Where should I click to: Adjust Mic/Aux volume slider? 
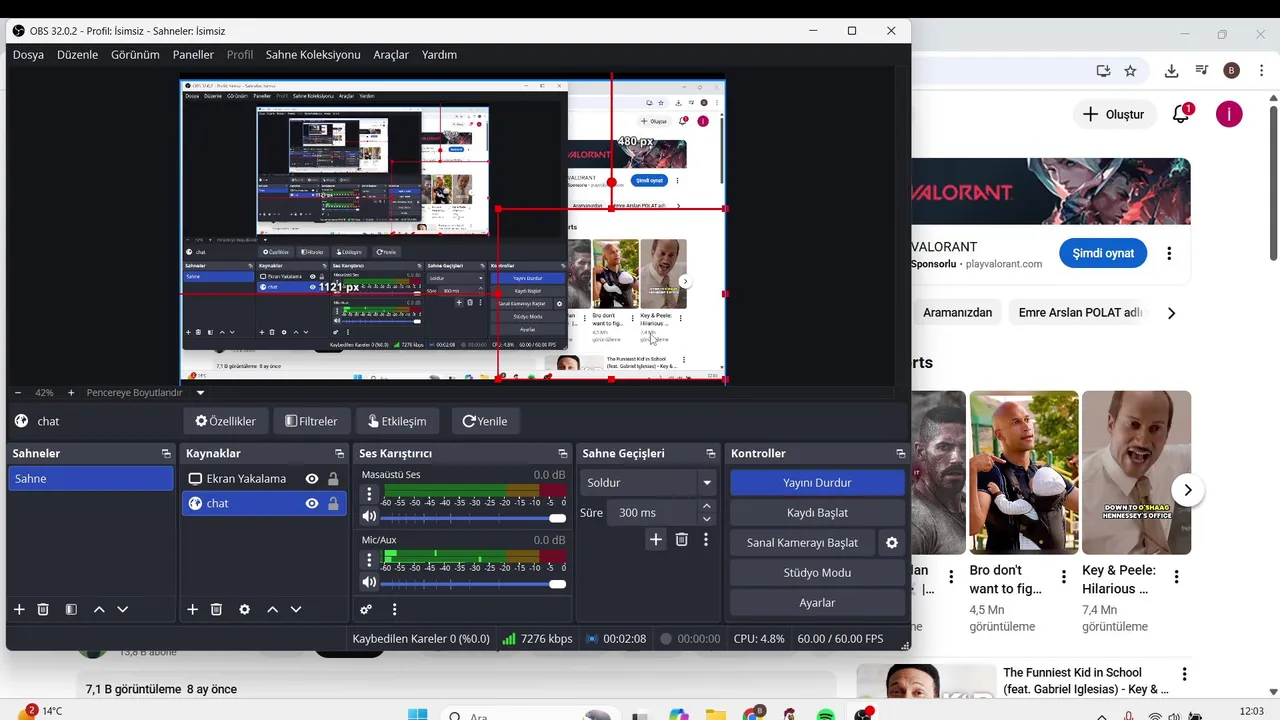point(473,584)
